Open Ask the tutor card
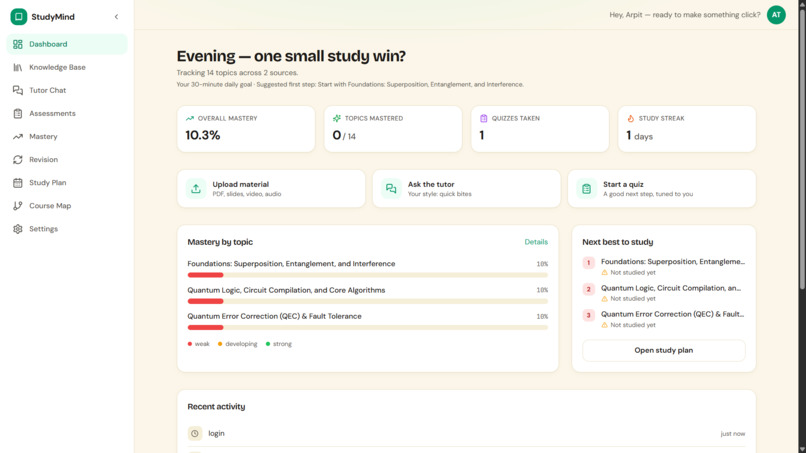 click(x=467, y=189)
